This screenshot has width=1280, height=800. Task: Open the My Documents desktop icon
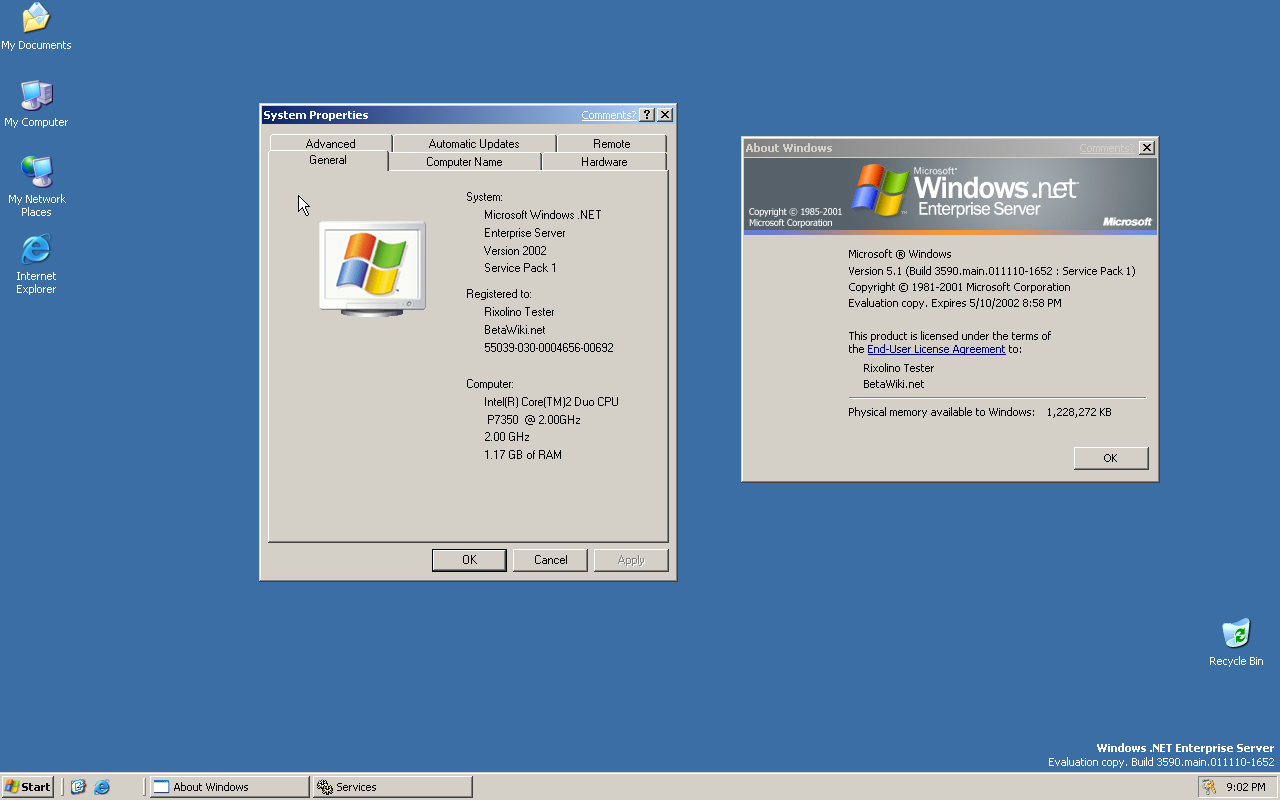[x=36, y=28]
